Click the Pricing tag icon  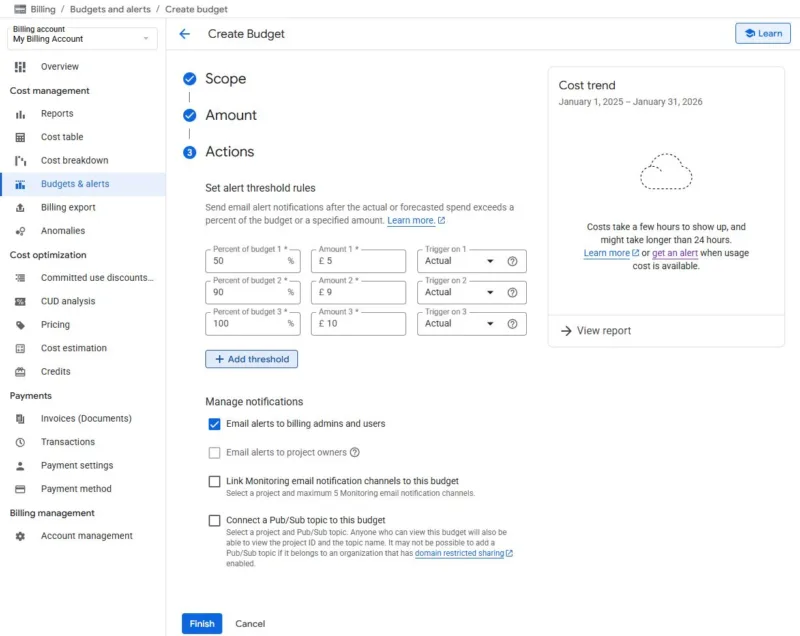[20, 325]
